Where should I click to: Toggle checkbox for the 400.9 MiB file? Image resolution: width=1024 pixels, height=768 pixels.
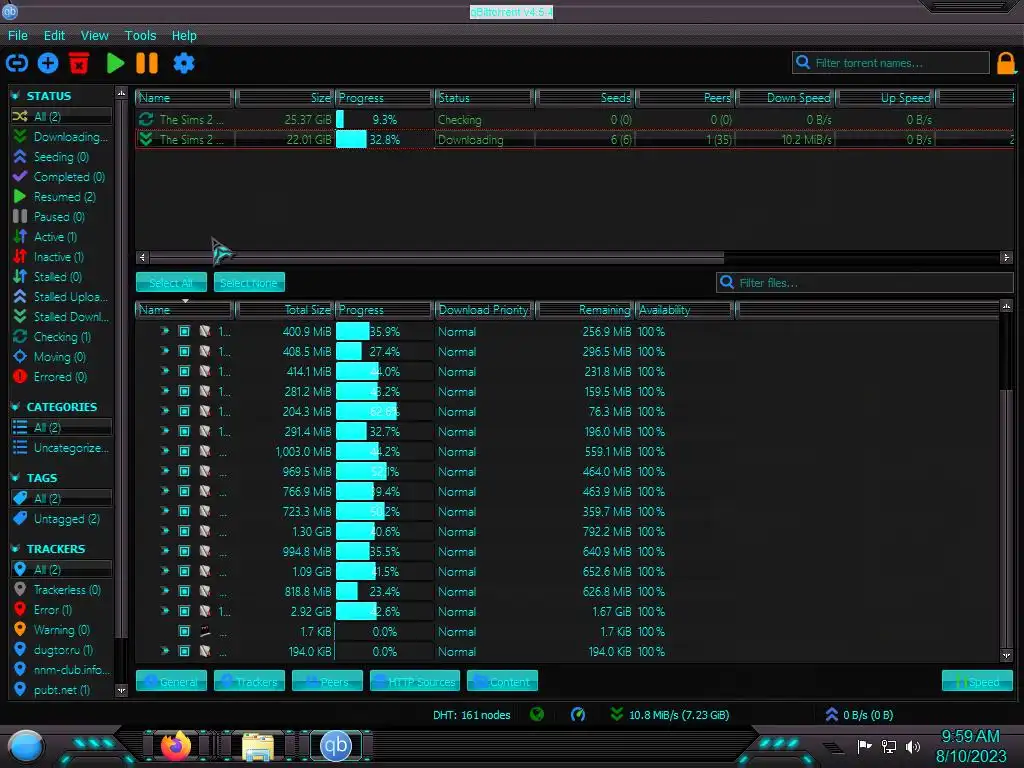pyautogui.click(x=185, y=332)
